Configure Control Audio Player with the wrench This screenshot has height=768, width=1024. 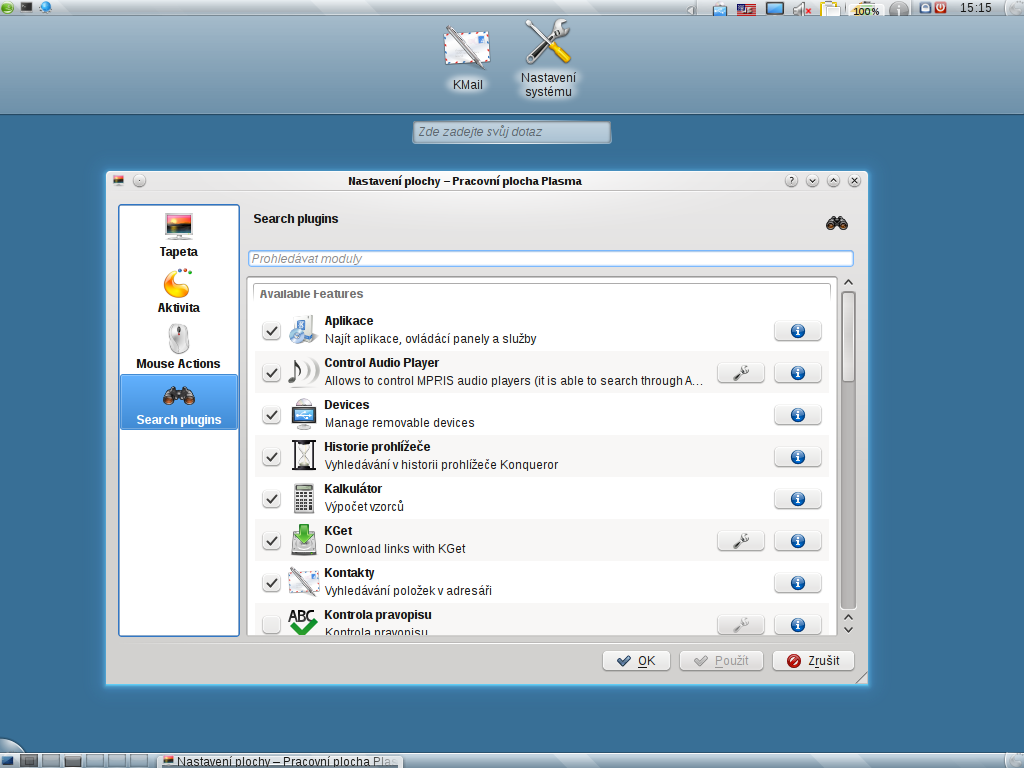point(741,373)
